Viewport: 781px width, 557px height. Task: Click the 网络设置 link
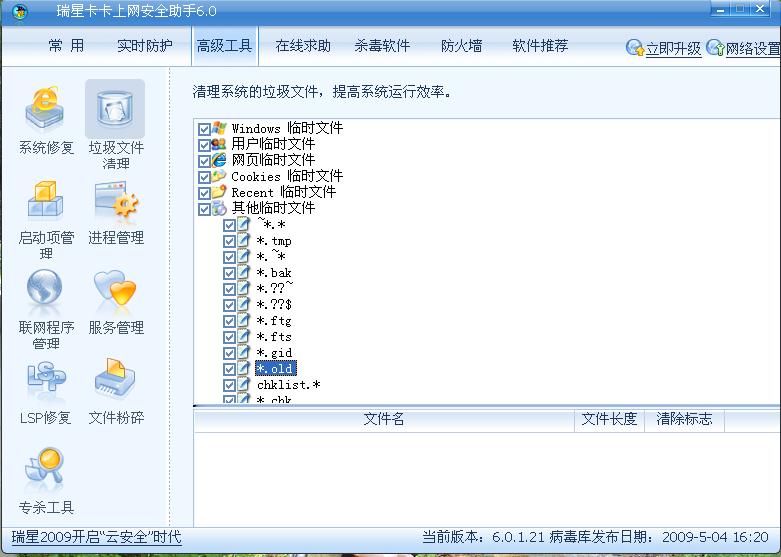tap(753, 49)
